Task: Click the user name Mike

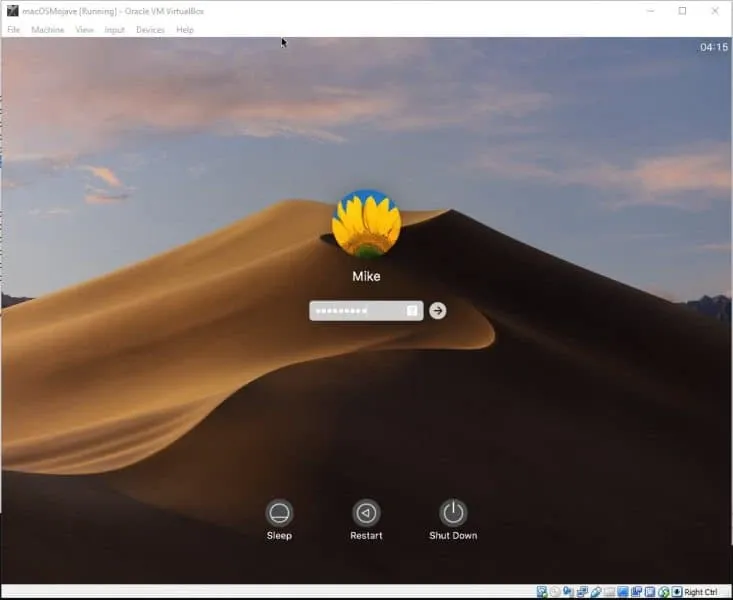Action: (x=366, y=276)
